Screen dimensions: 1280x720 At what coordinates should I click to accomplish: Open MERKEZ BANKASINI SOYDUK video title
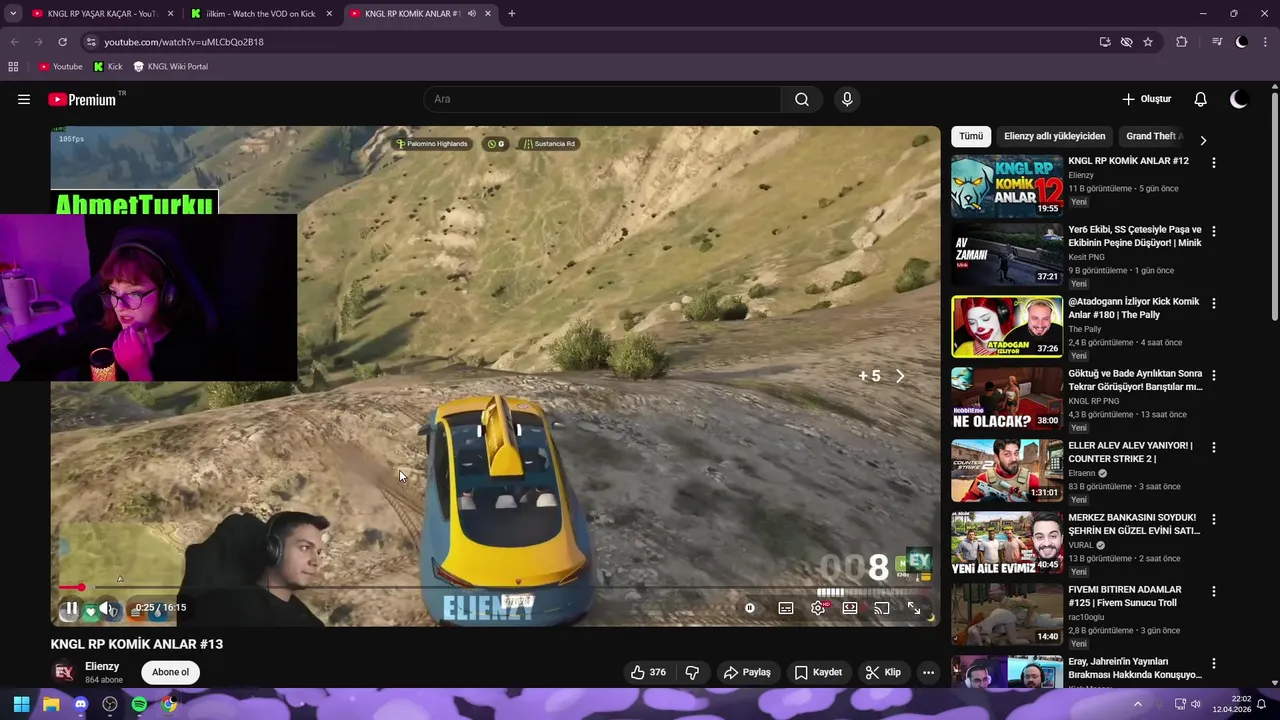click(1134, 524)
